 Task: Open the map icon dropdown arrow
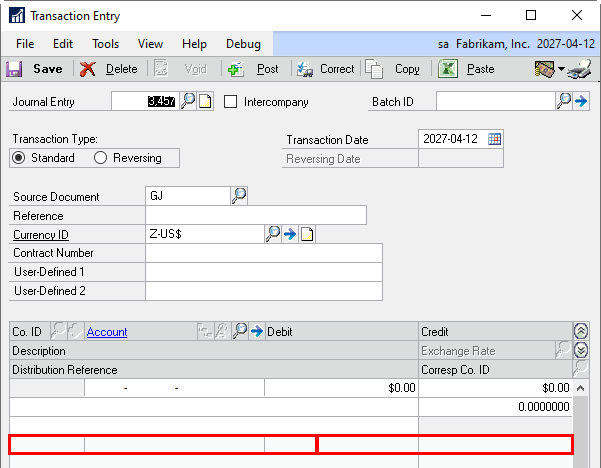[561, 69]
